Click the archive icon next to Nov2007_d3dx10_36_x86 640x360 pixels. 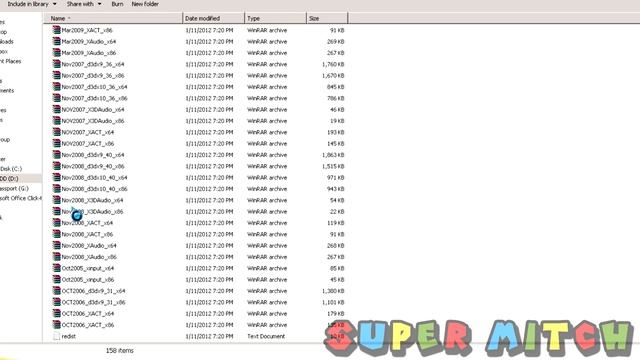click(x=56, y=98)
